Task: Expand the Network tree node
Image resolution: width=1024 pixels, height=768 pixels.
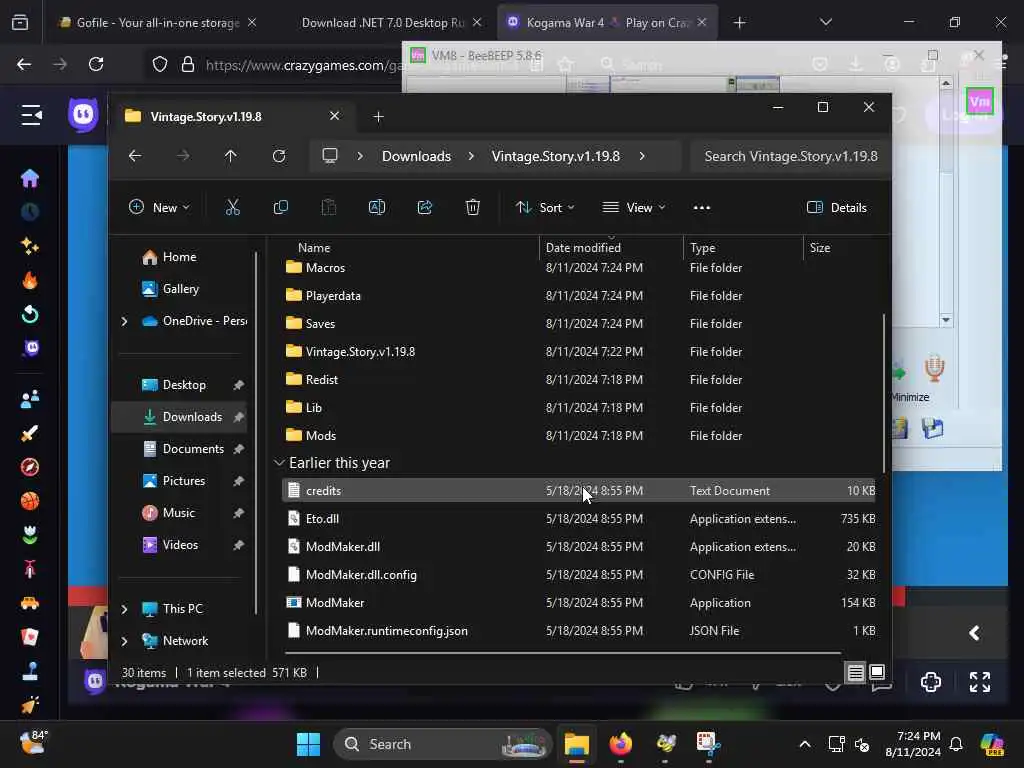Action: (x=124, y=641)
